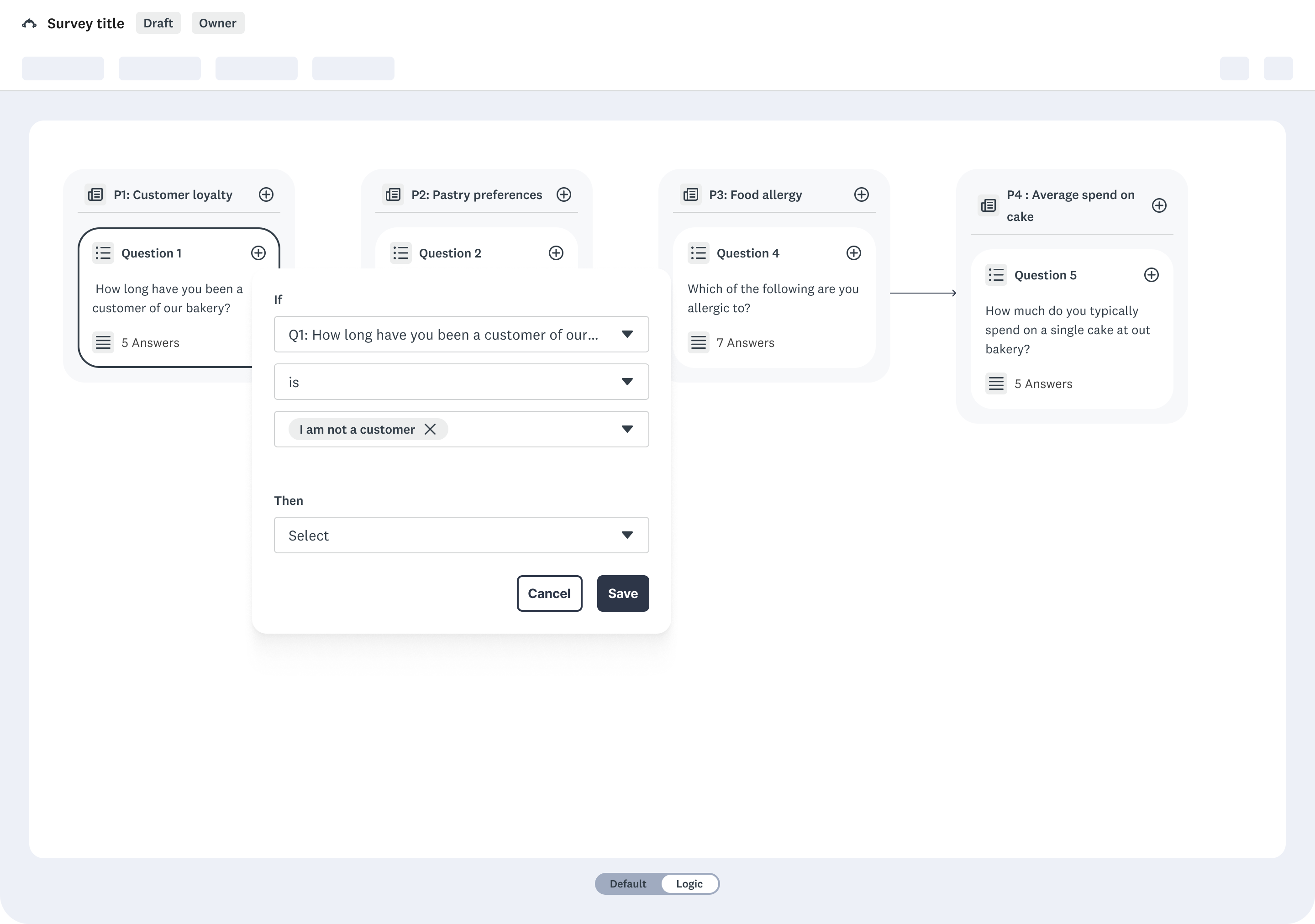The width and height of the screenshot is (1315, 924).
Task: Remove the 'I am not a customer' chip
Action: point(430,430)
